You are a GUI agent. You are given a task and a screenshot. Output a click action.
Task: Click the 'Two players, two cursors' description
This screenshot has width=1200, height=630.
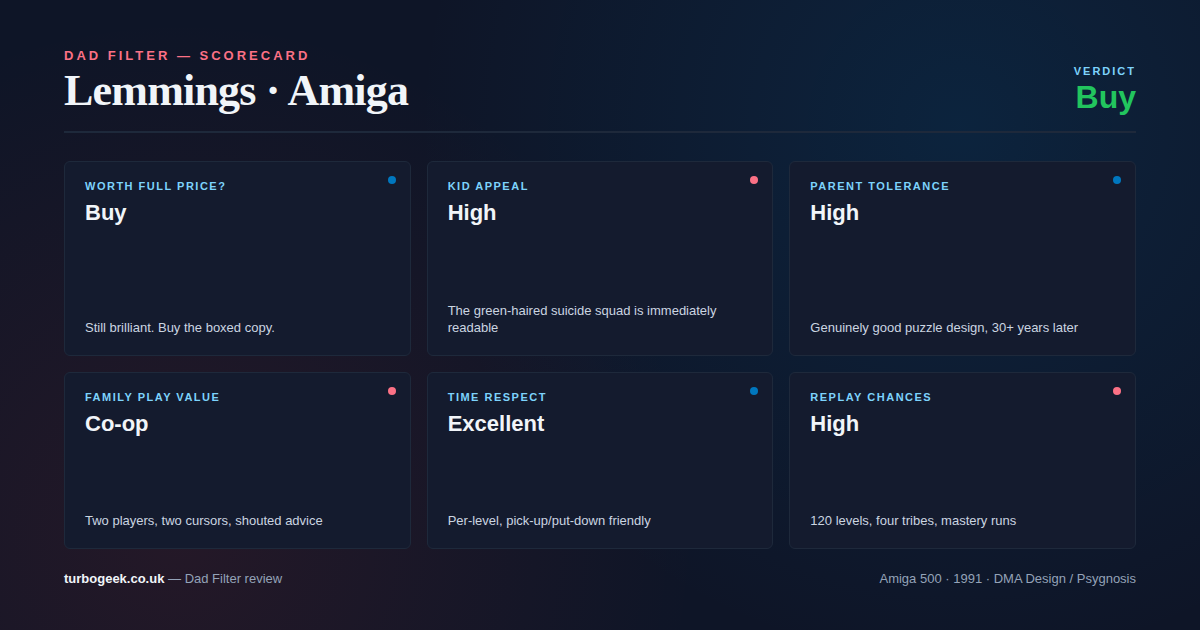coord(204,521)
